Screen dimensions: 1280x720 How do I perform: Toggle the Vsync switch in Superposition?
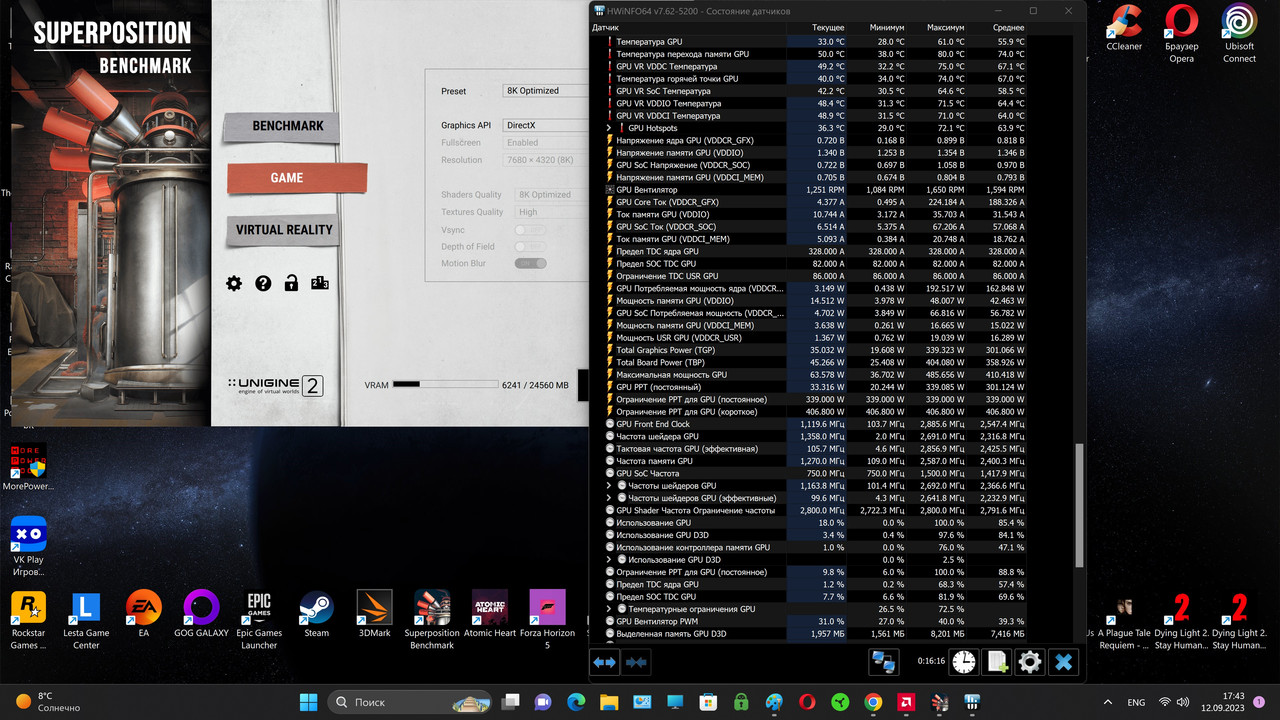(530, 229)
